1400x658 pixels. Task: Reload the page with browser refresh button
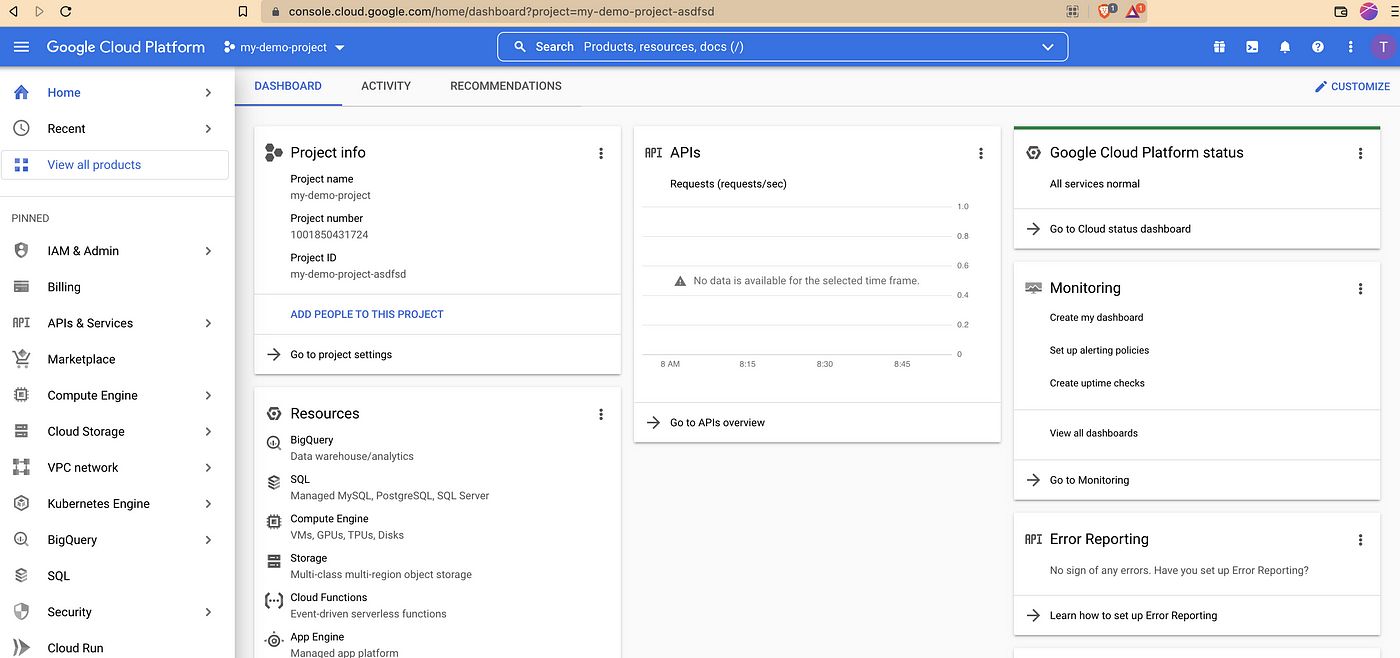66,12
